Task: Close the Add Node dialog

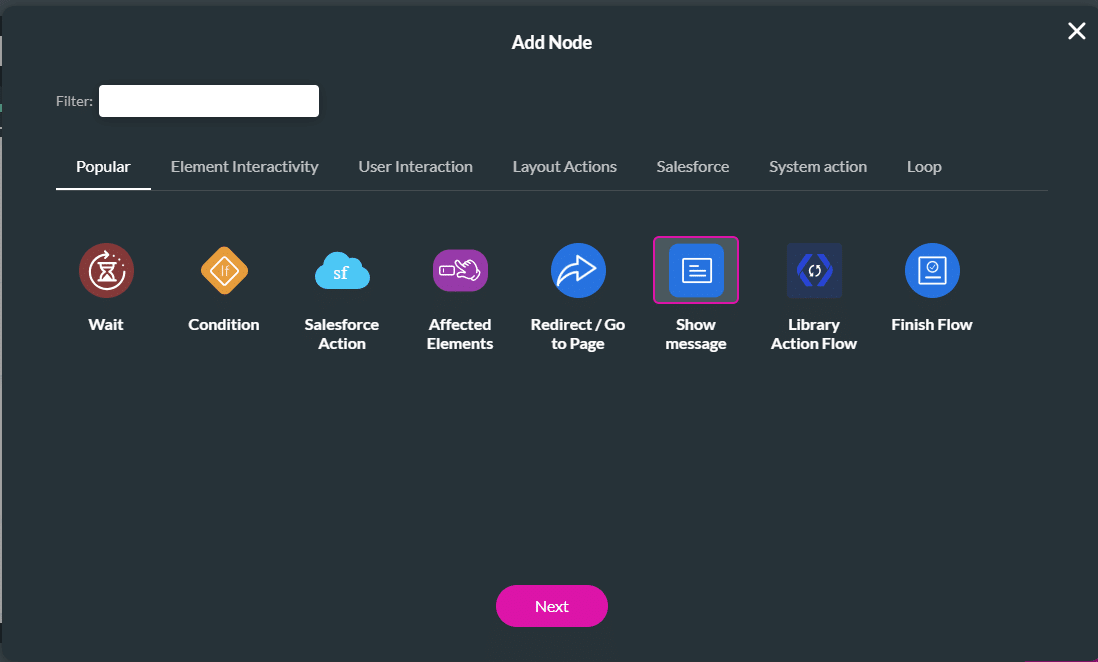Action: (1076, 31)
